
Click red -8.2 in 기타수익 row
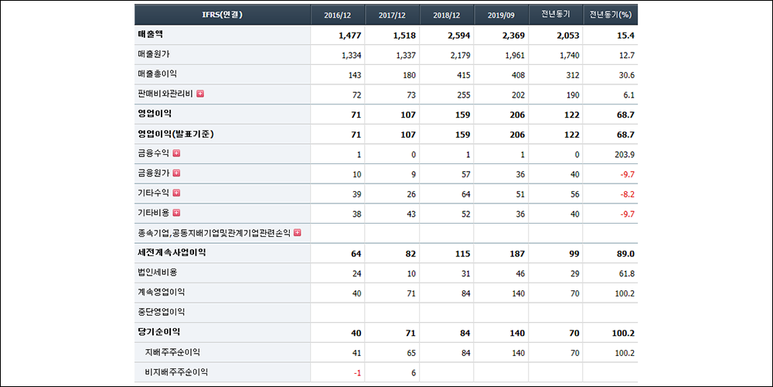pyautogui.click(x=628, y=194)
